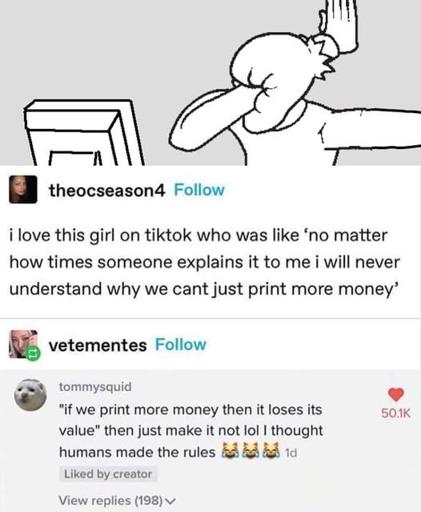Click the green reblog badge icon

point(33,353)
